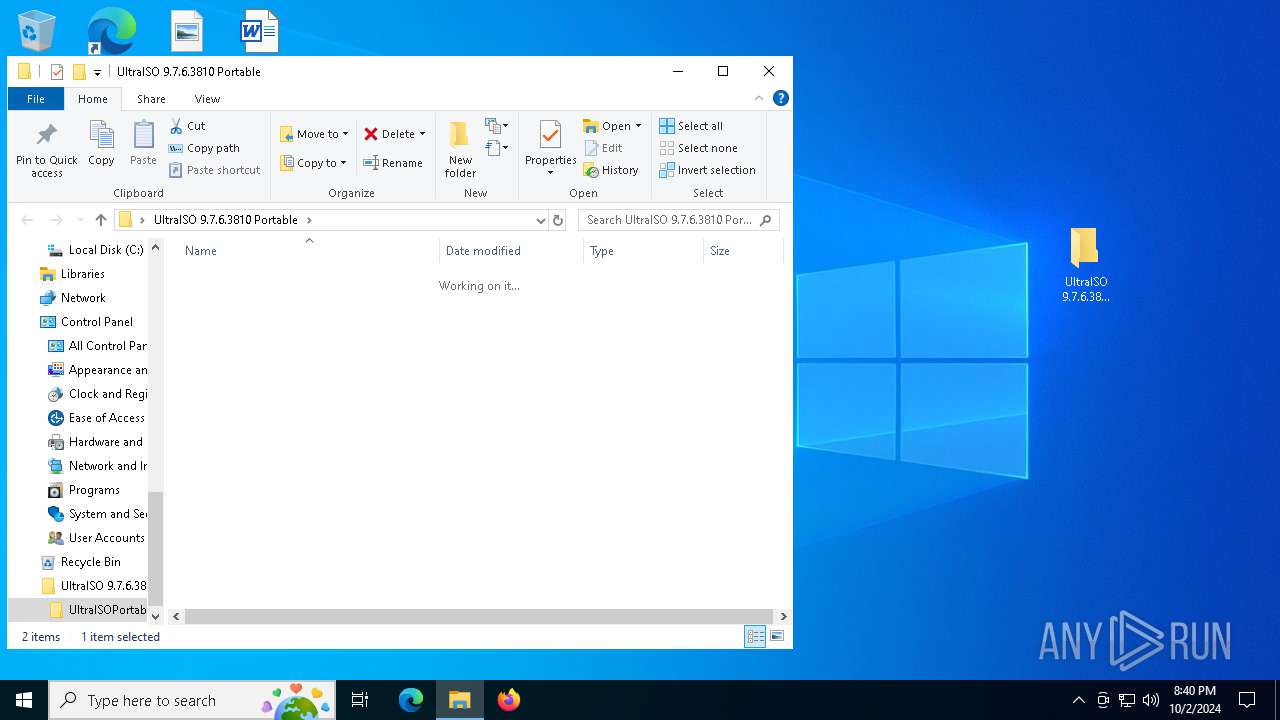
Task: Select Libraries in navigation pane
Action: point(72,274)
